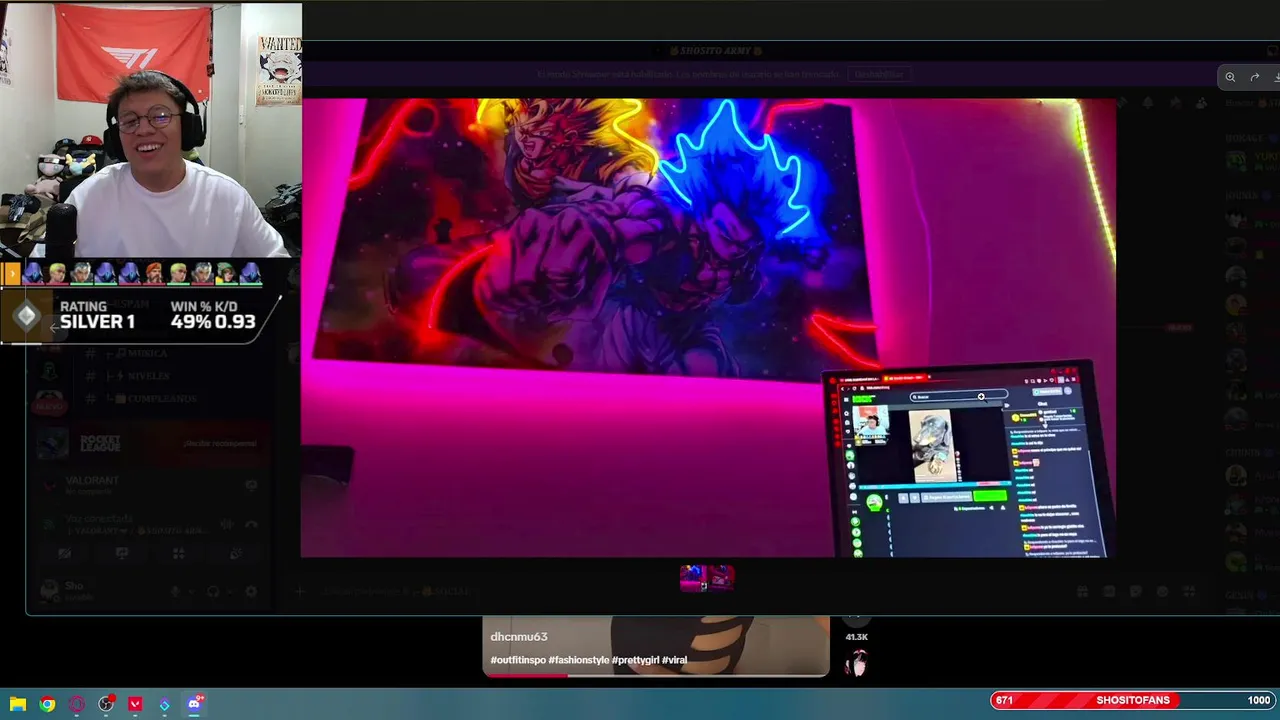The height and width of the screenshot is (720, 1280).
Task: Disconnect from voice with the phone icon
Action: pos(251,524)
